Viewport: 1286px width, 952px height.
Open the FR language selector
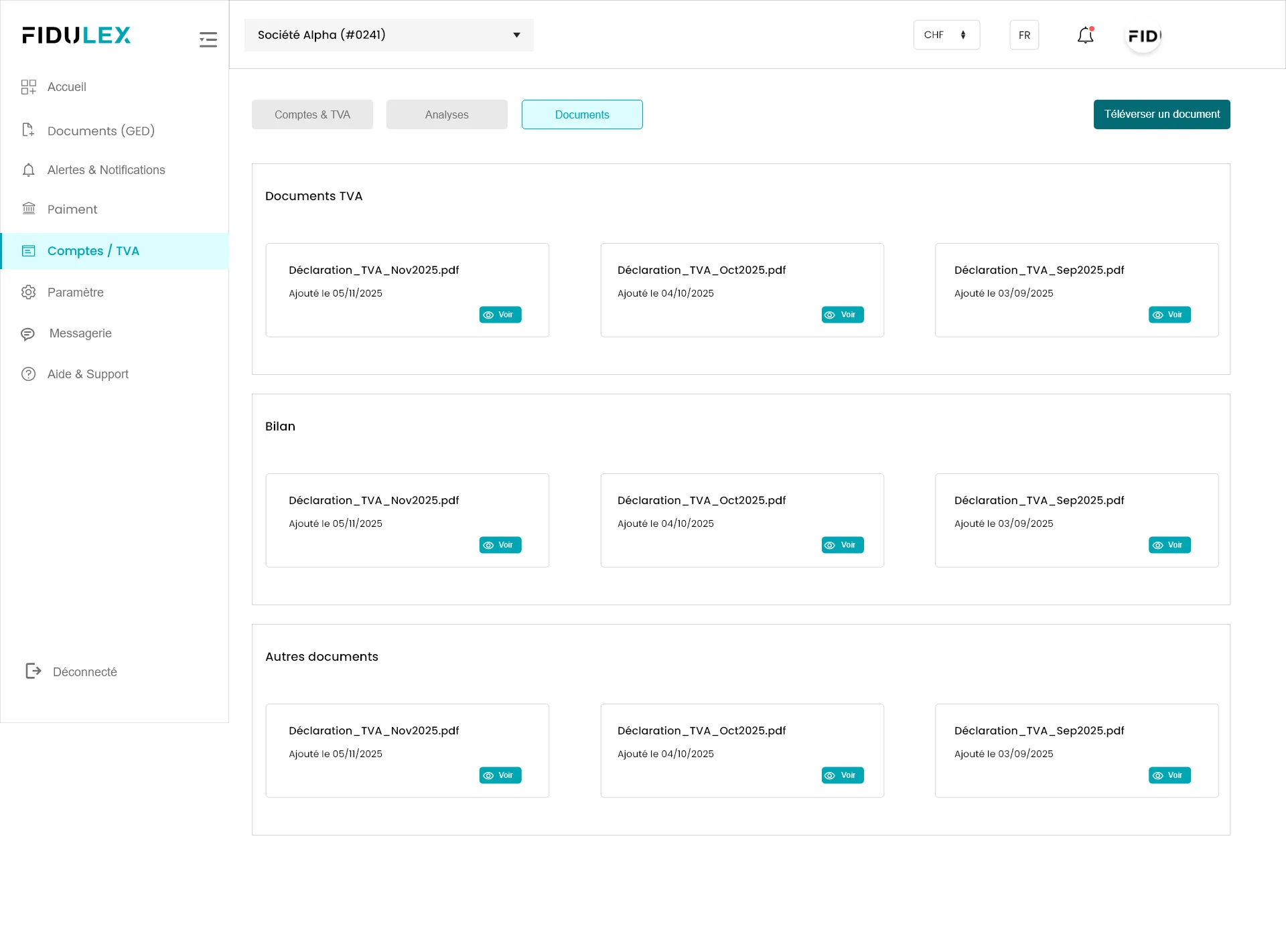point(1024,35)
